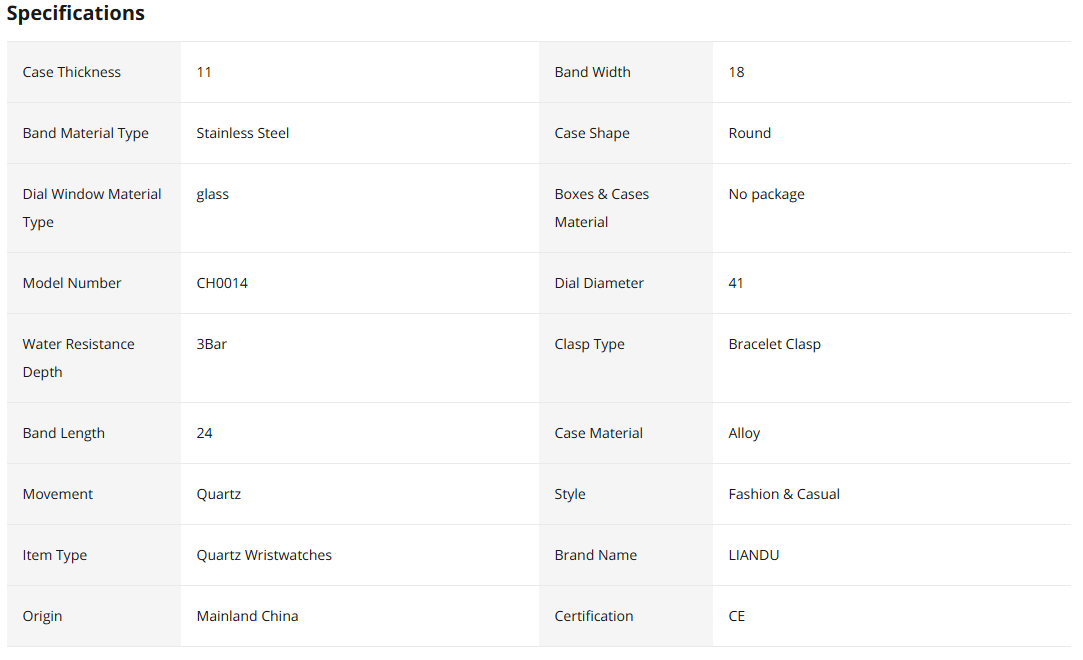This screenshot has width=1083, height=660.
Task: Select the Bracelet Clasp value
Action: (774, 344)
